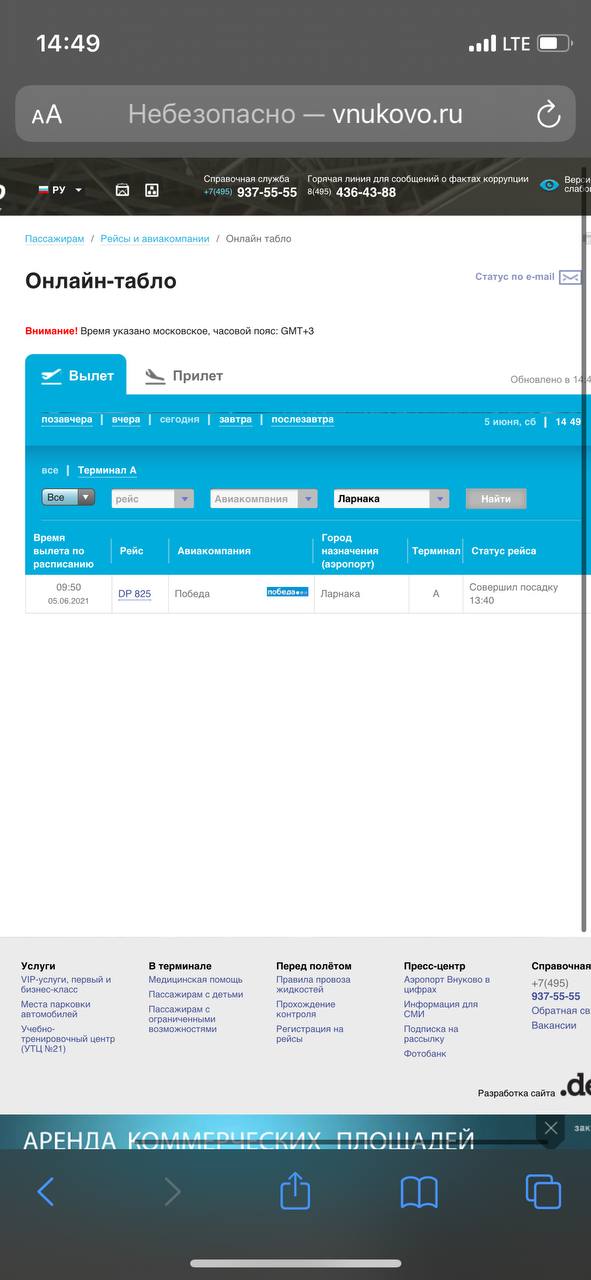Open Подписка на рассылку footer link
This screenshot has width=591, height=1280.
(x=431, y=1034)
